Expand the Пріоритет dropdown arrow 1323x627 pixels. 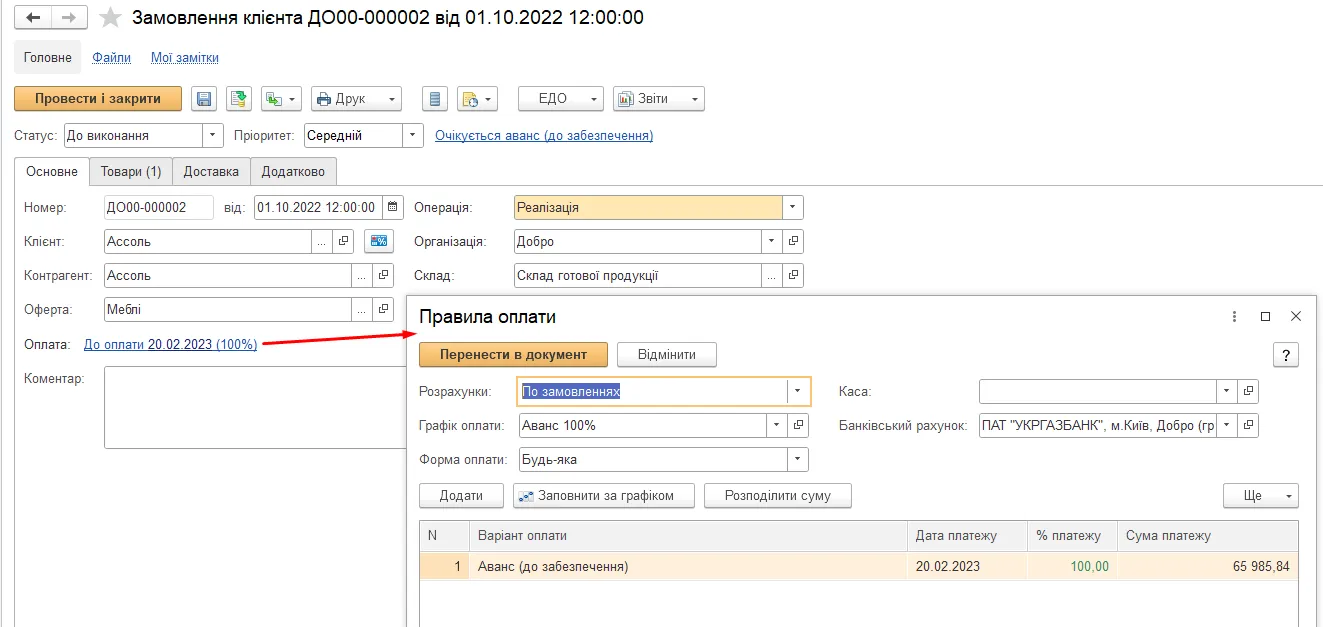(413, 135)
